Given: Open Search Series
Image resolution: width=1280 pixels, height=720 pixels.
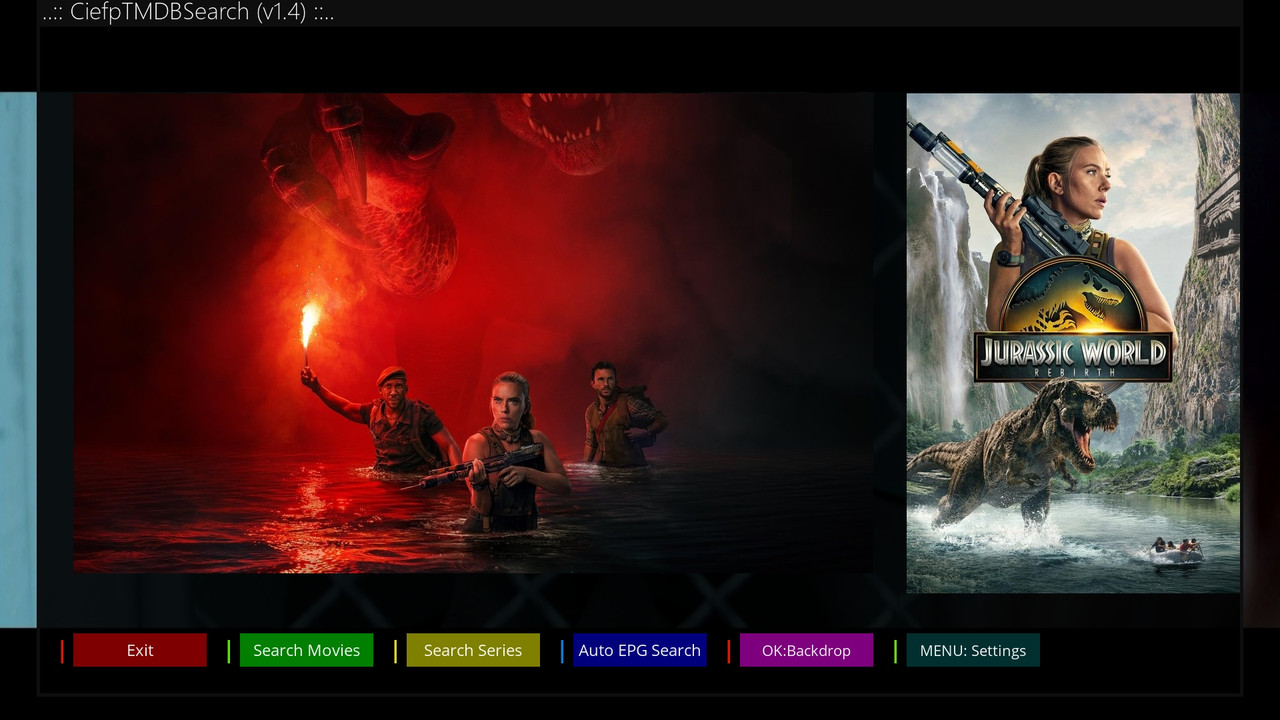Looking at the screenshot, I should click(x=473, y=650).
